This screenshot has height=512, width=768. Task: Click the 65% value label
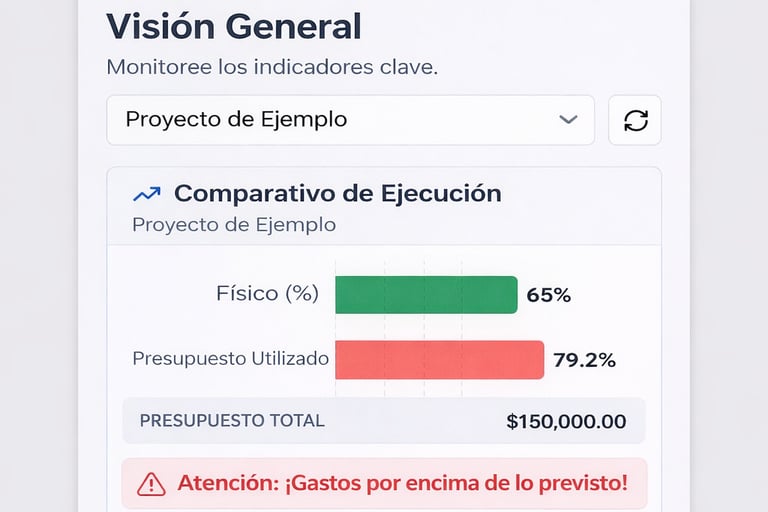[548, 295]
